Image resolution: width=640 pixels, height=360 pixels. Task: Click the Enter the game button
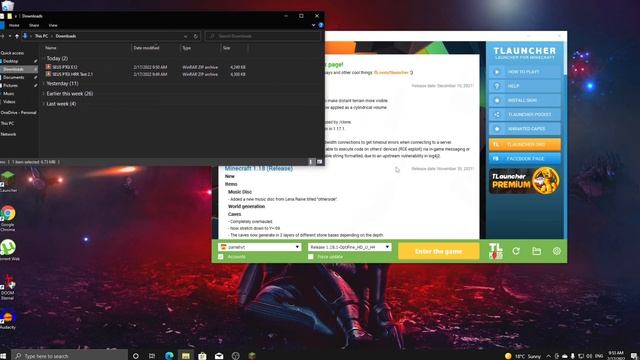click(438, 251)
